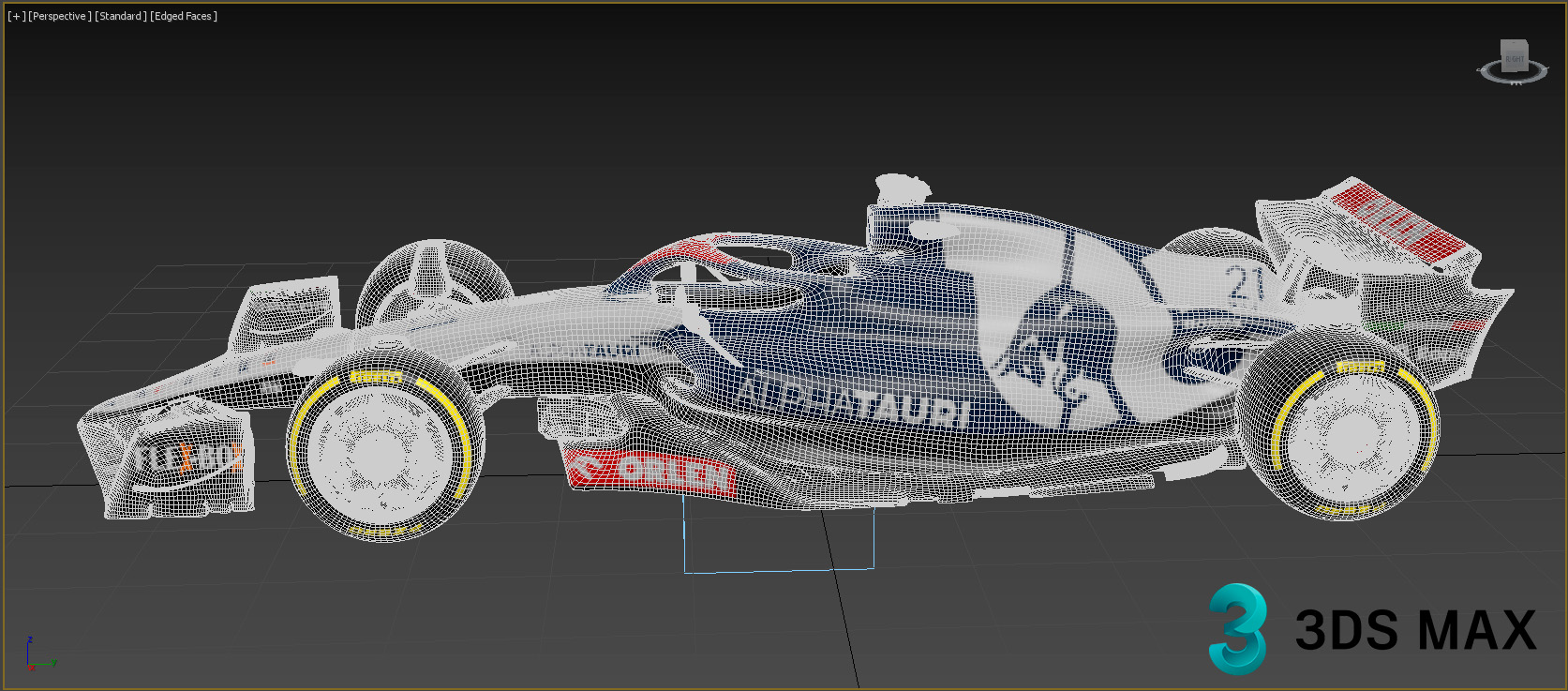This screenshot has width=1568, height=691.
Task: Click the ViewCube's Right face
Action: pyautogui.click(x=1514, y=58)
